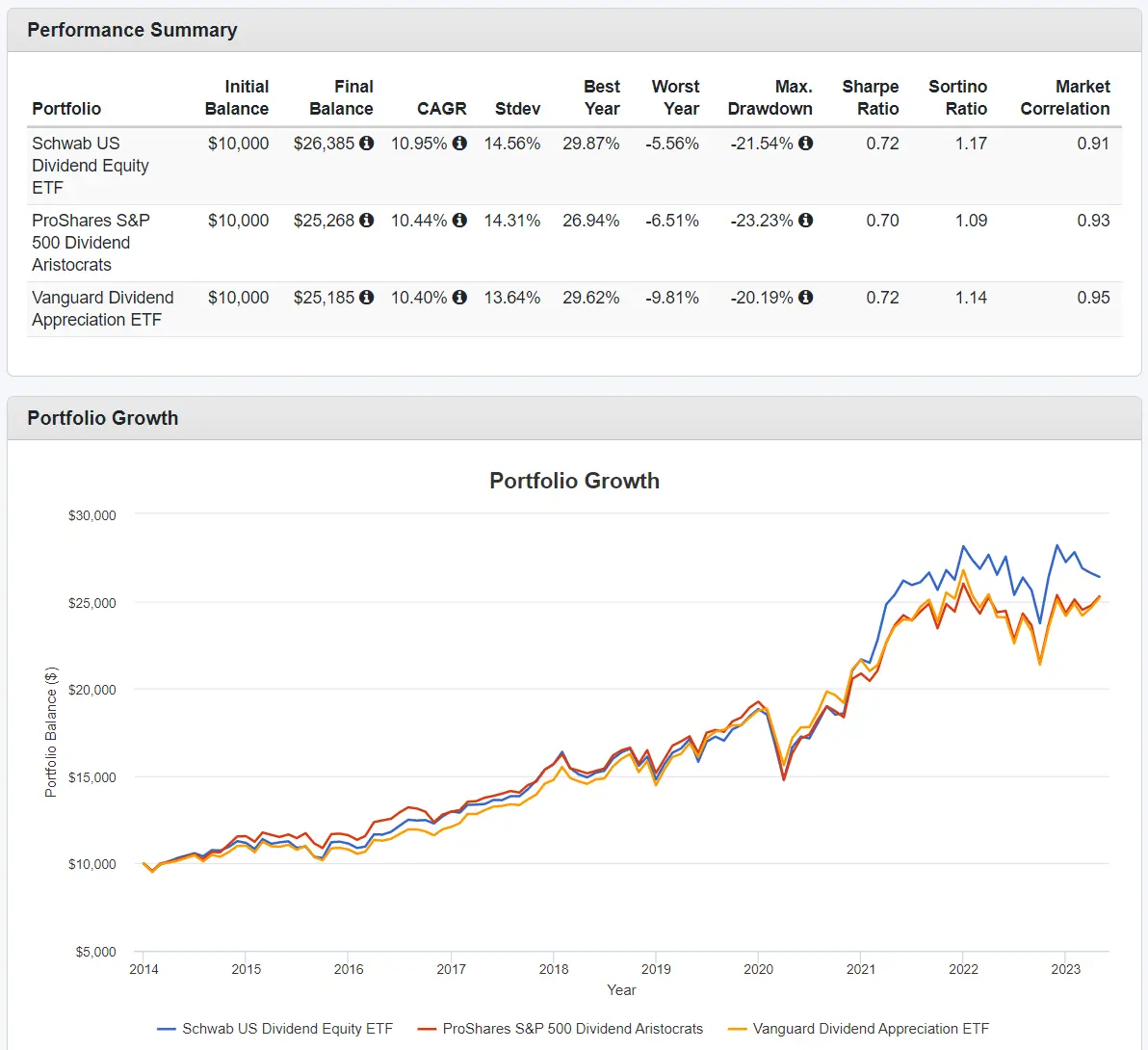Click the $15,000 y-axis label
Image resolution: width=1148 pixels, height=1050 pixels.
tap(92, 777)
